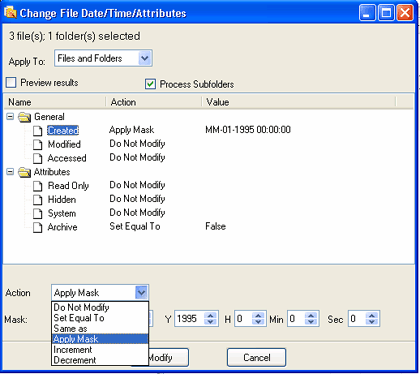Screen dimensions: 420x374
Task: Increase the year with Y spinner up arrow
Action: click(210, 316)
